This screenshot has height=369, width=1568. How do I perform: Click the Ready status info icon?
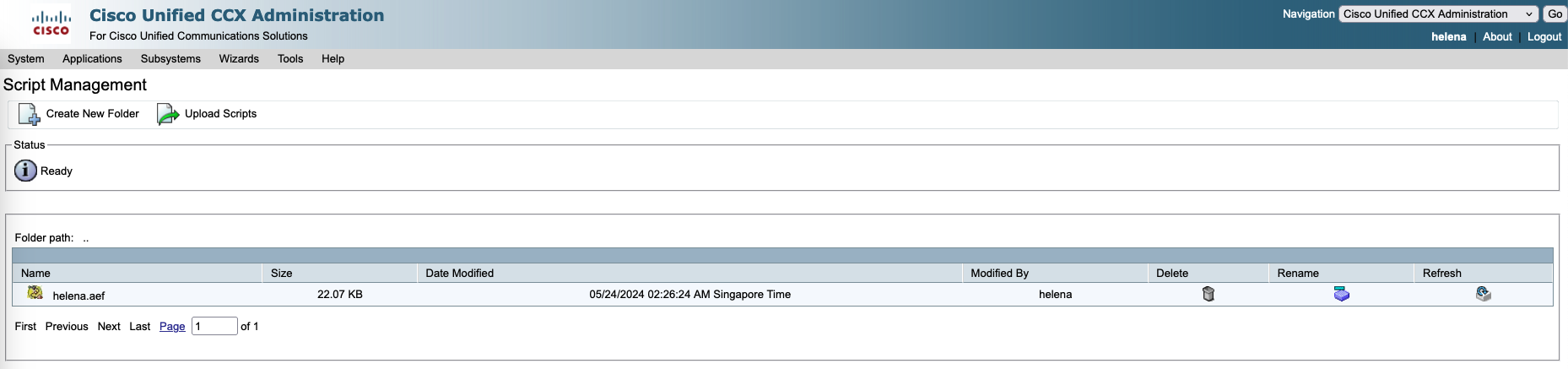point(25,171)
